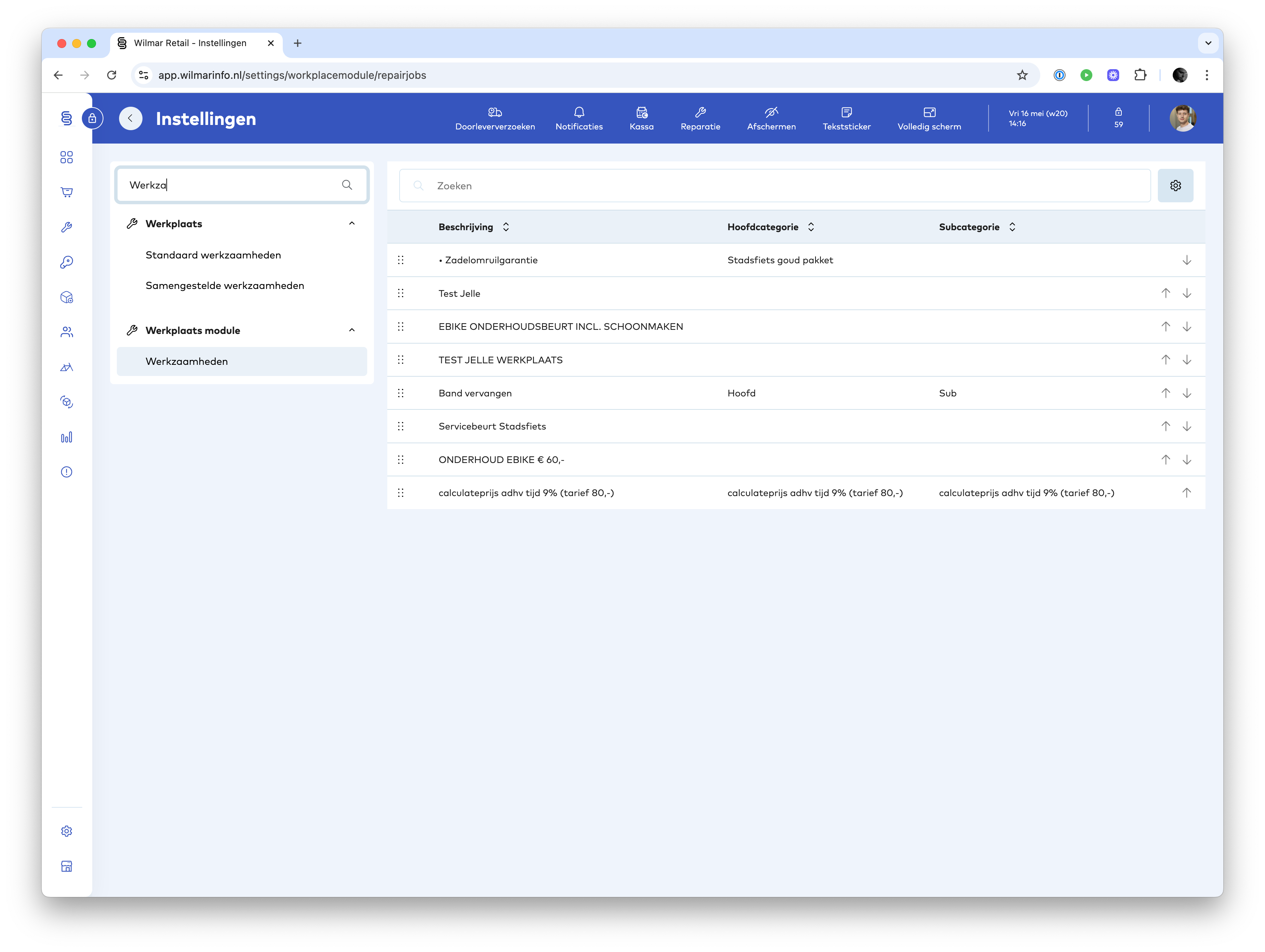Select Standaard werkzaamheden menu item

click(213, 255)
